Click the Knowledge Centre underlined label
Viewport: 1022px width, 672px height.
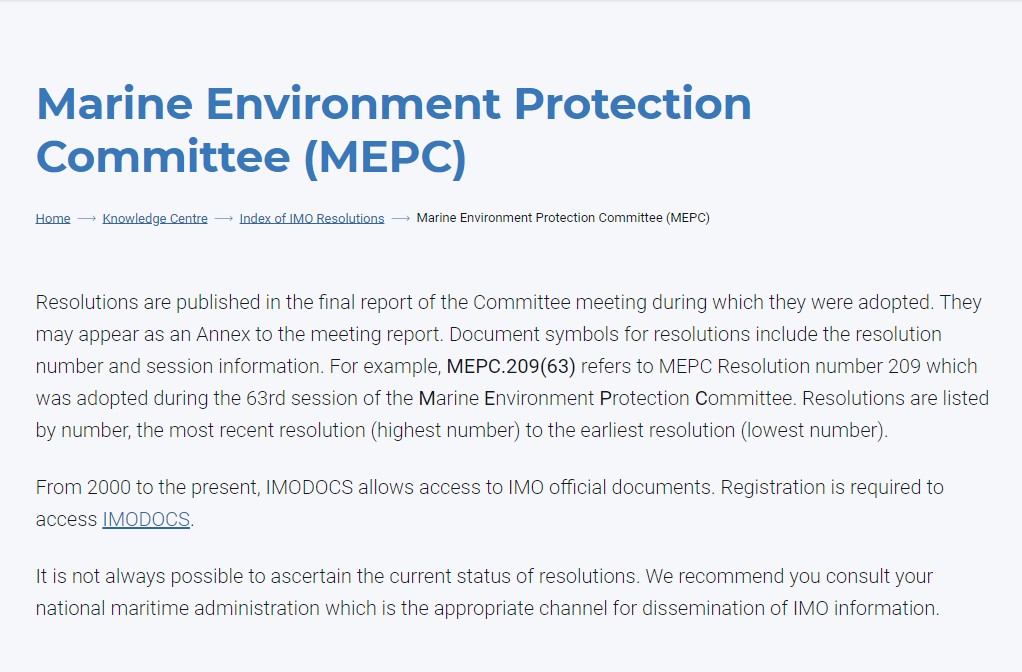coord(155,218)
